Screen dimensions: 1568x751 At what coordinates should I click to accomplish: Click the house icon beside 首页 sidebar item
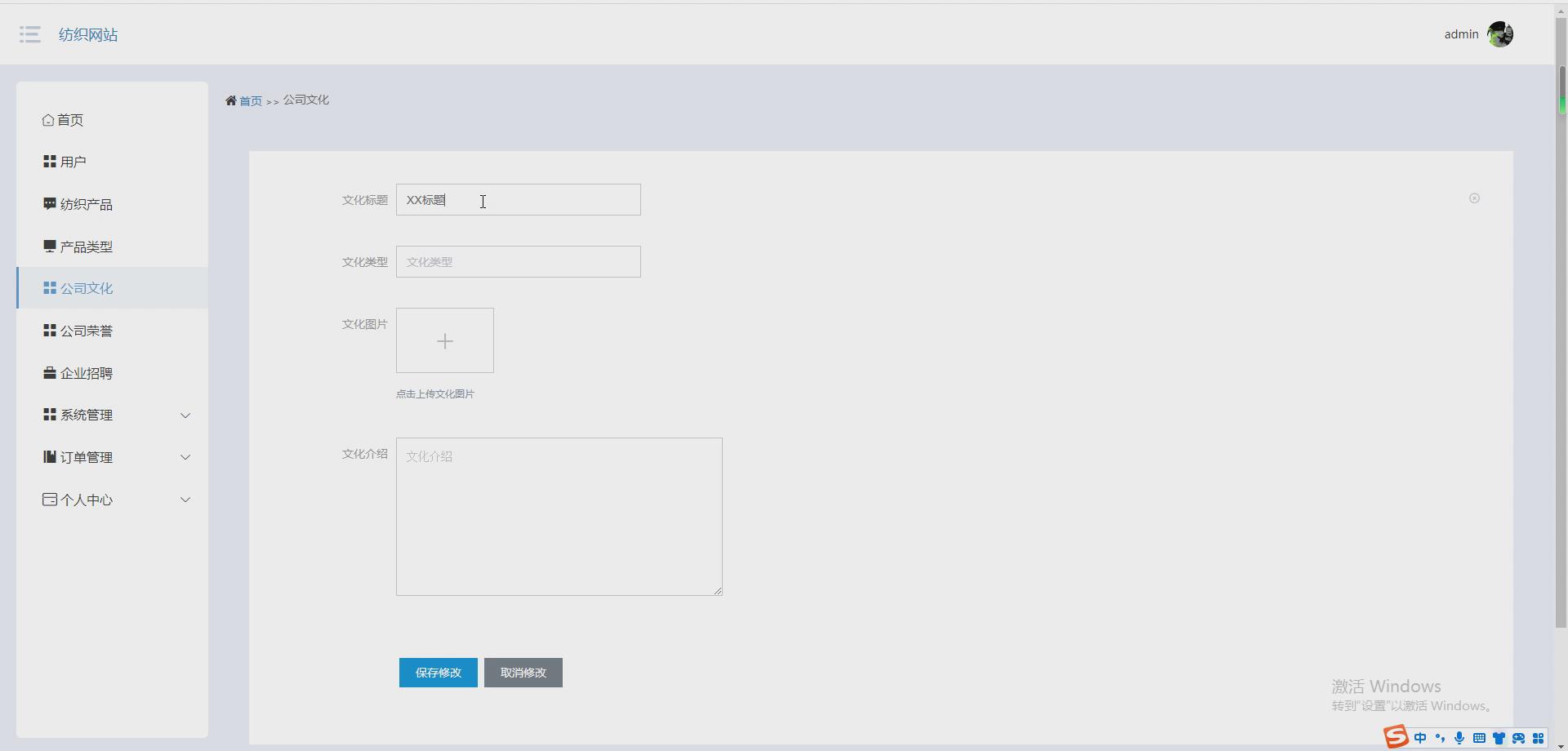click(48, 120)
